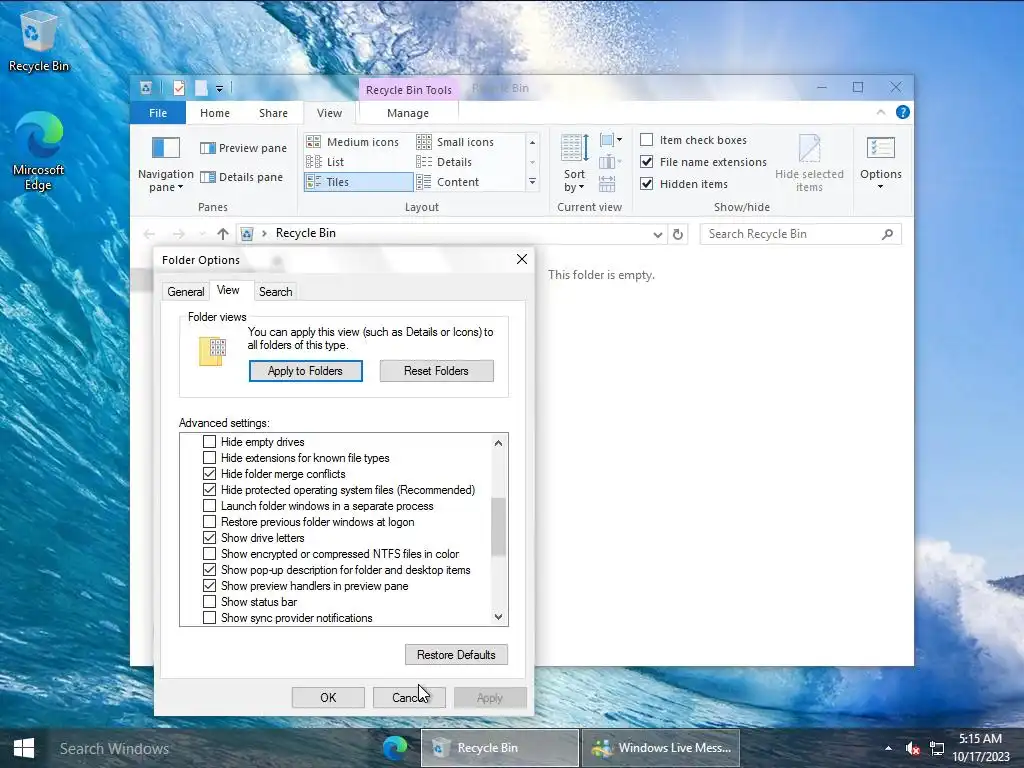Expand the Layout gallery more arrow
The height and width of the screenshot is (768, 1024).
click(532, 182)
